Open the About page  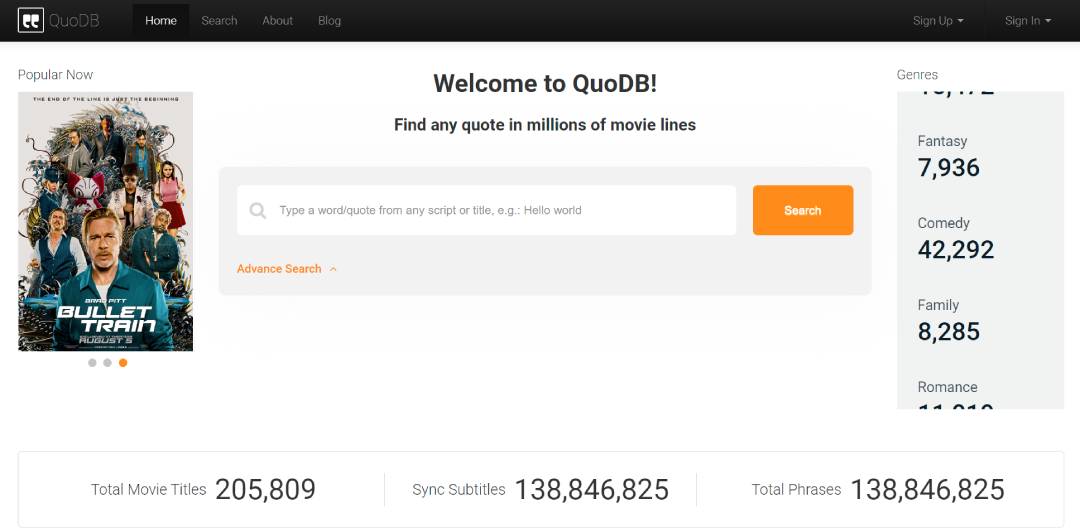tap(277, 21)
